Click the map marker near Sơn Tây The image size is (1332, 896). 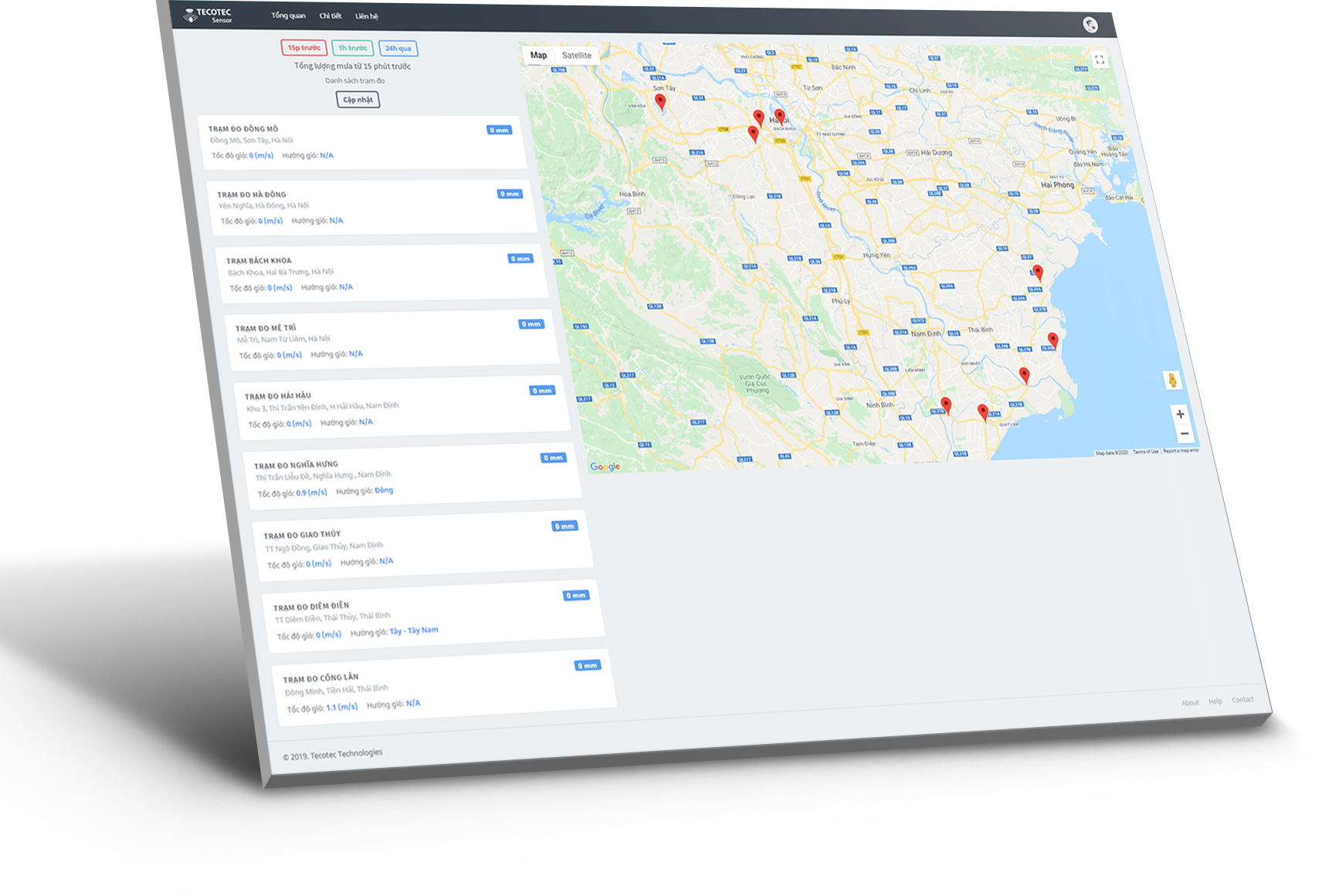pos(659,102)
